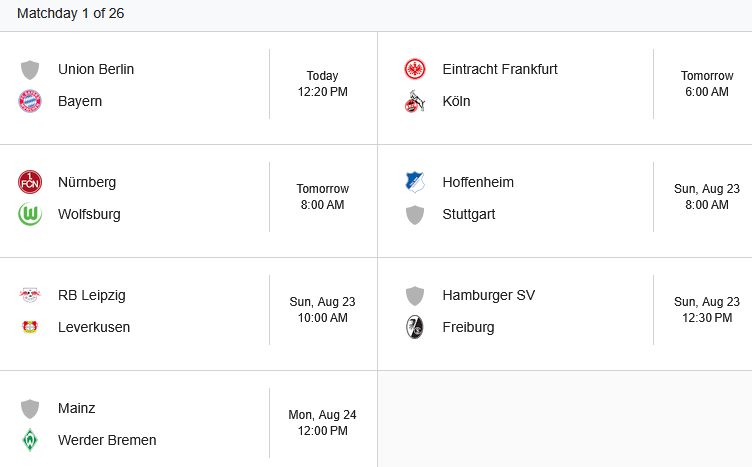Click the Eintracht Frankfurt eagle logo
This screenshot has height=467, width=752.
415,69
